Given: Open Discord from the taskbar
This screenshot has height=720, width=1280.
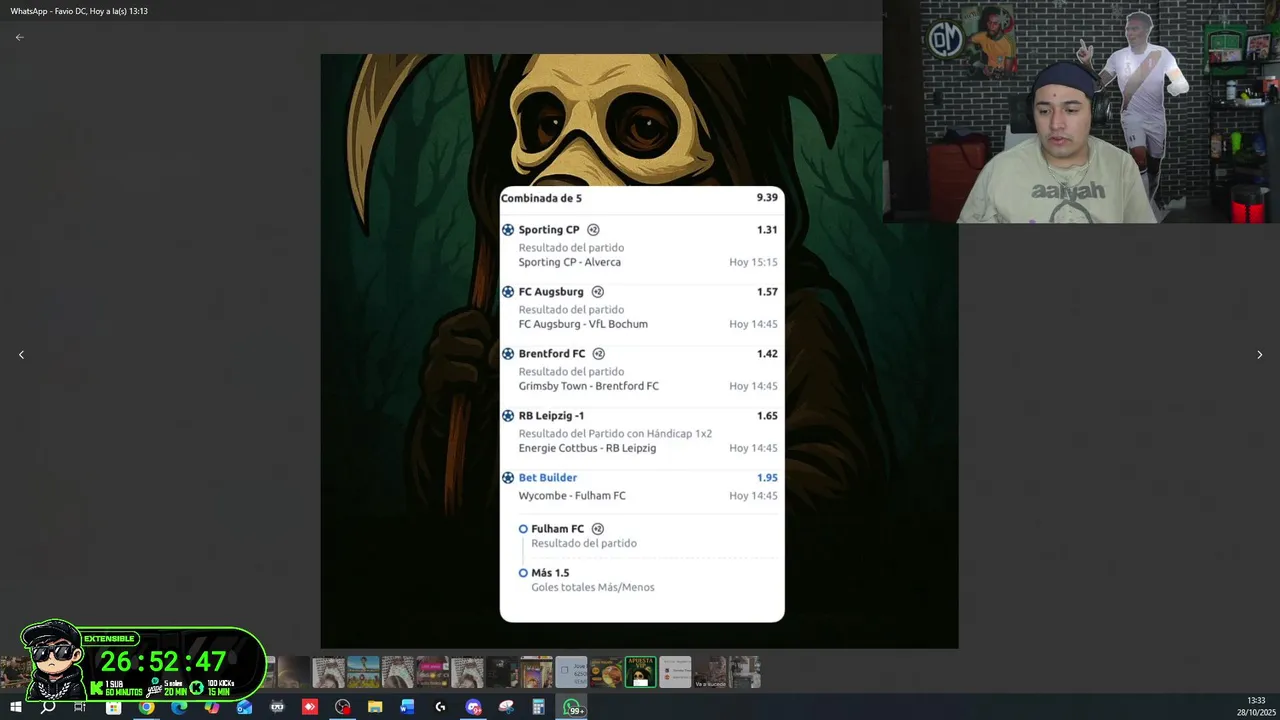Looking at the screenshot, I should [473, 707].
